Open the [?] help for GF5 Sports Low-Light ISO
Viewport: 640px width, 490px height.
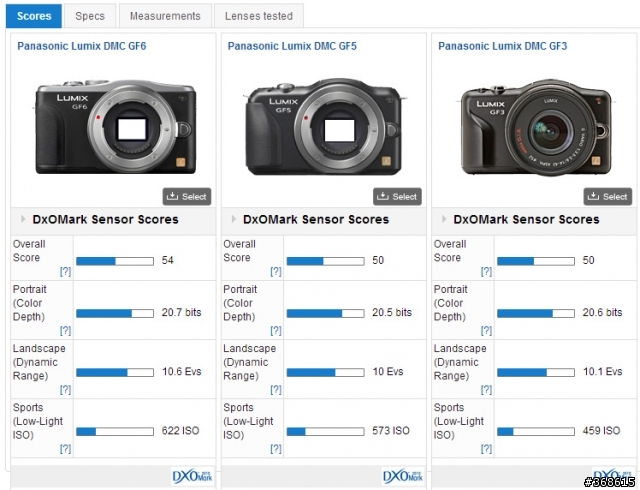point(276,449)
